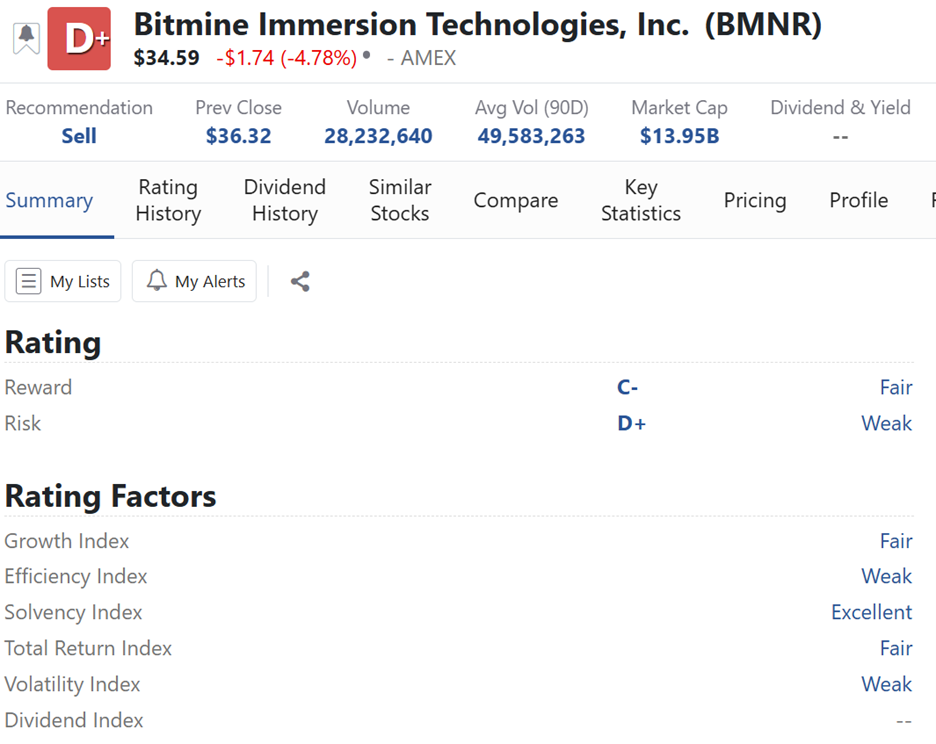Go to the Similar Stocks tab
Image resolution: width=936 pixels, height=744 pixels.
click(400, 201)
